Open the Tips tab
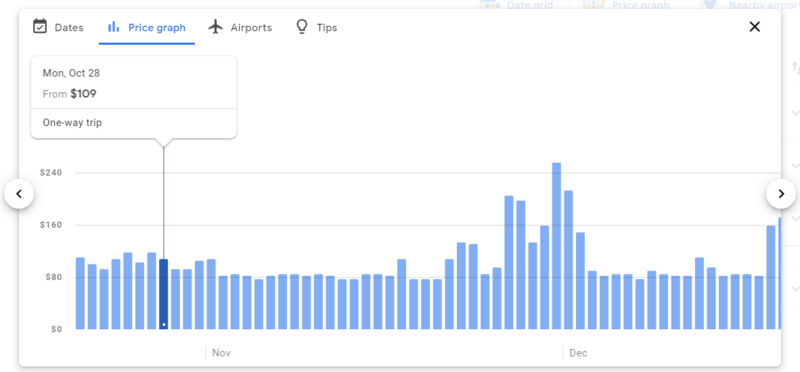Image resolution: width=800 pixels, height=372 pixels. (x=316, y=27)
